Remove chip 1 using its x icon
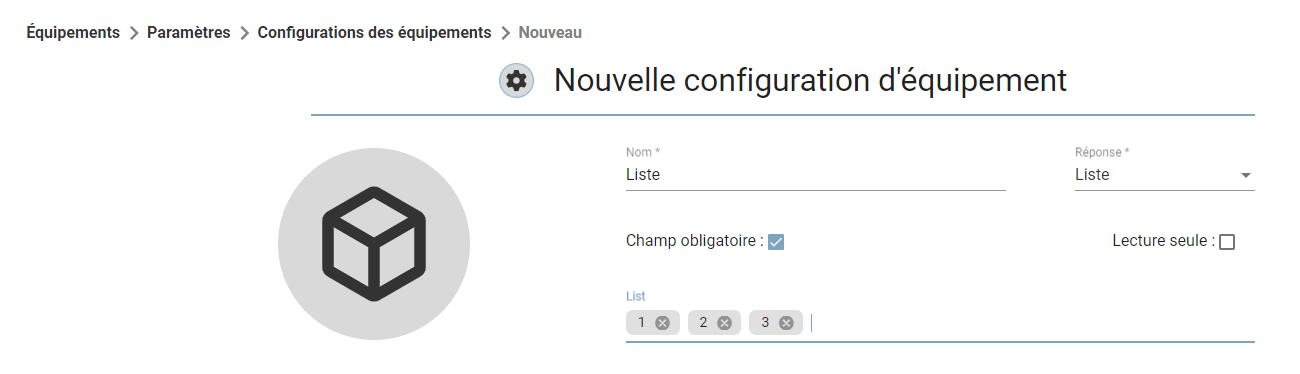 662,322
